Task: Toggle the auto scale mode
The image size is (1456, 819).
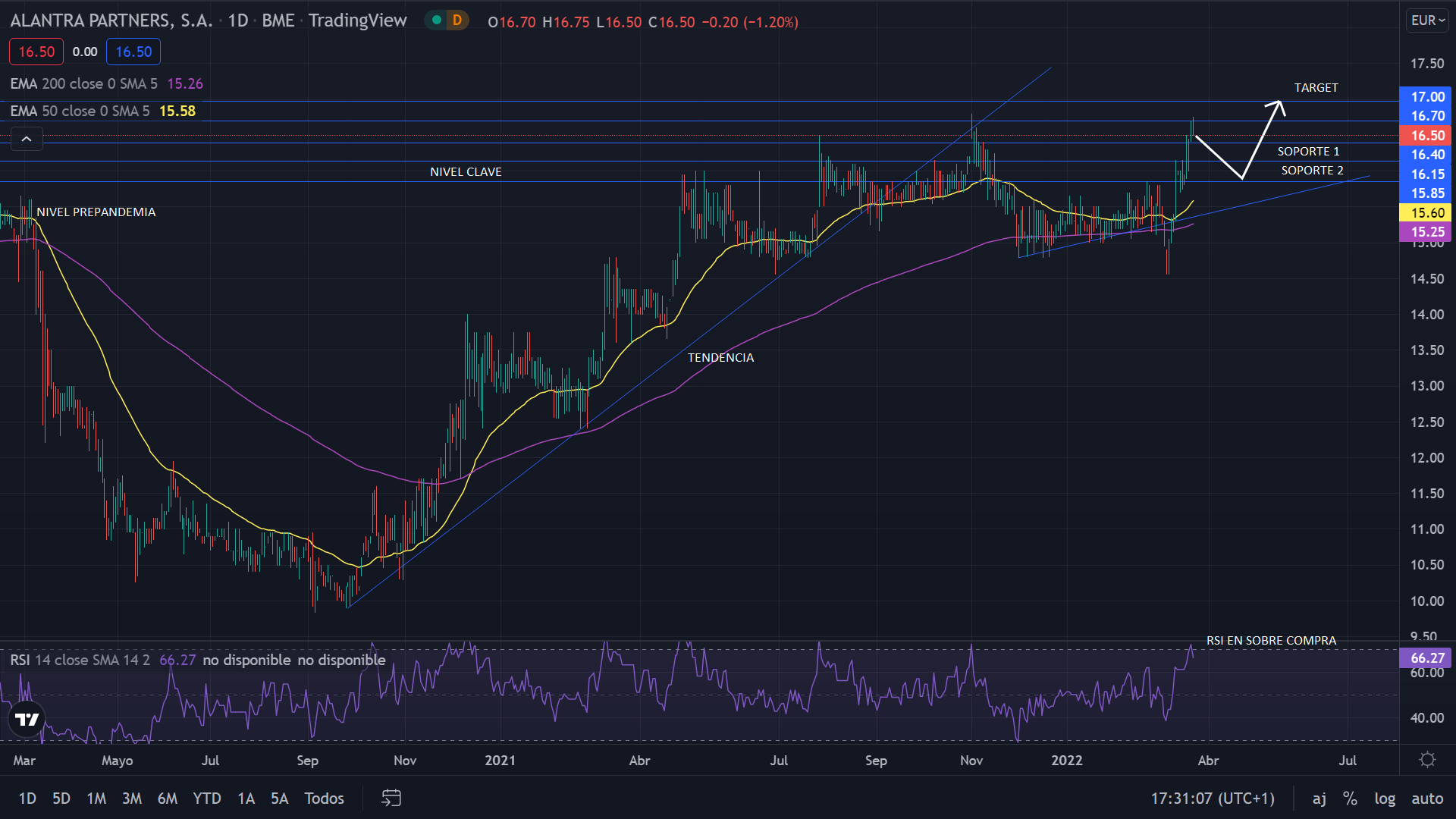Action: [1427, 798]
